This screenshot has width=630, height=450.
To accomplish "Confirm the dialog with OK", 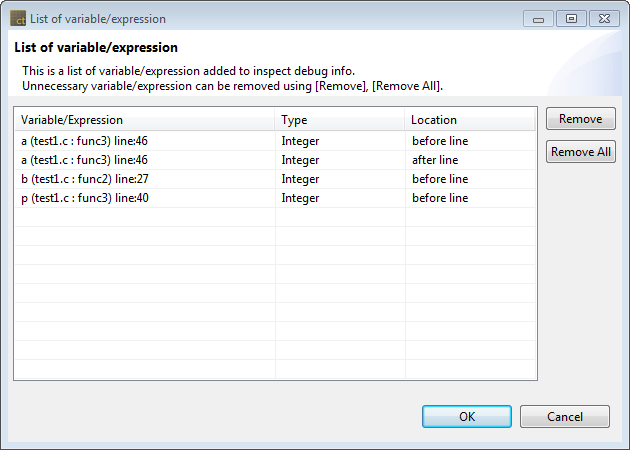I will coord(467,416).
